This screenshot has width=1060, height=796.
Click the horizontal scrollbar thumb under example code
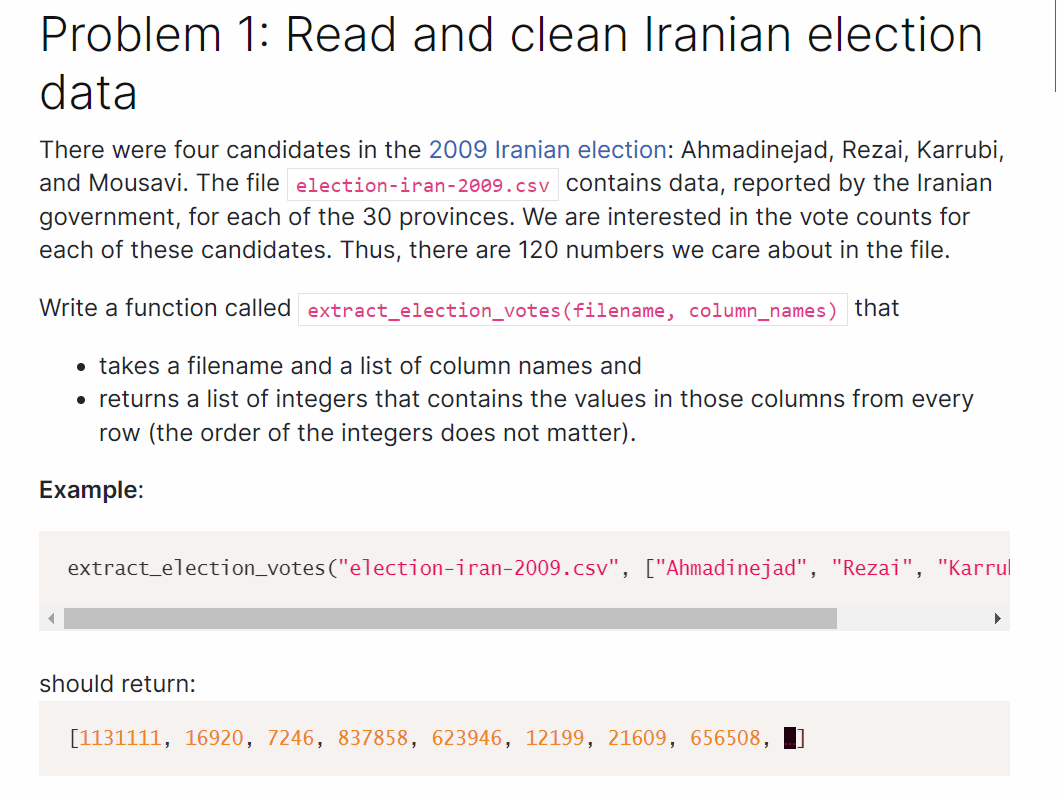(x=450, y=618)
